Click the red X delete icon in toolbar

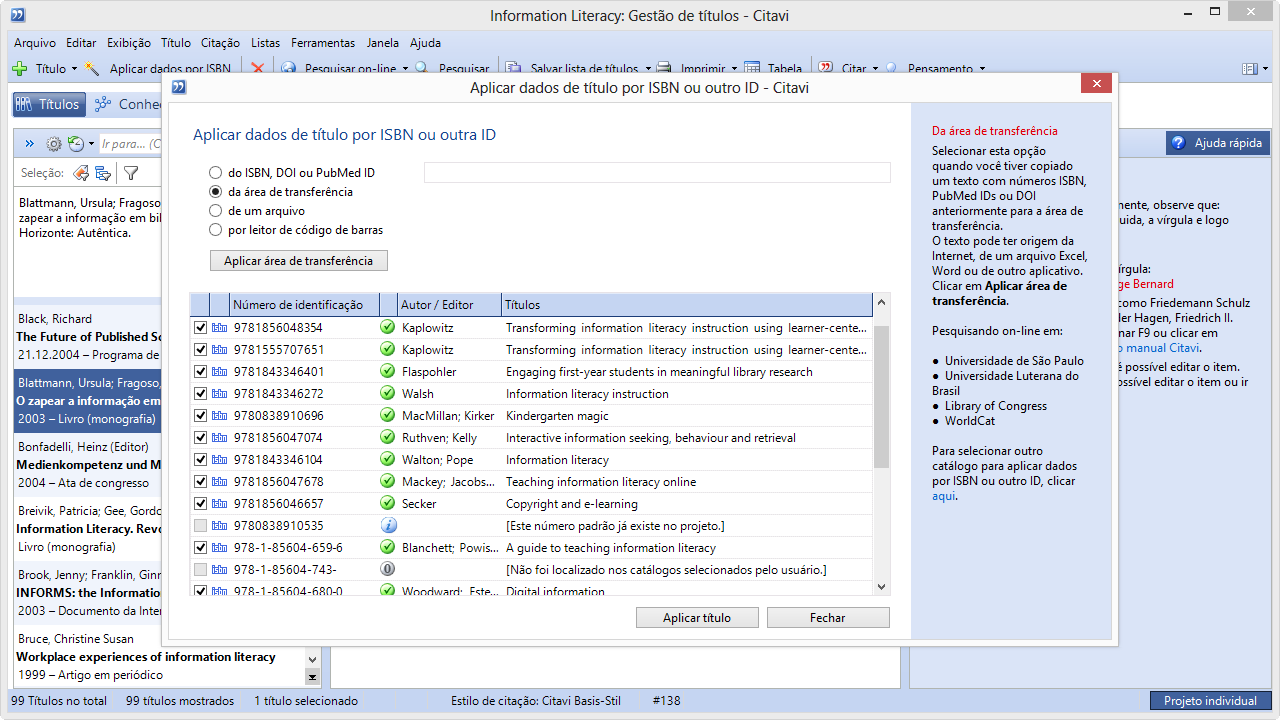pos(257,69)
